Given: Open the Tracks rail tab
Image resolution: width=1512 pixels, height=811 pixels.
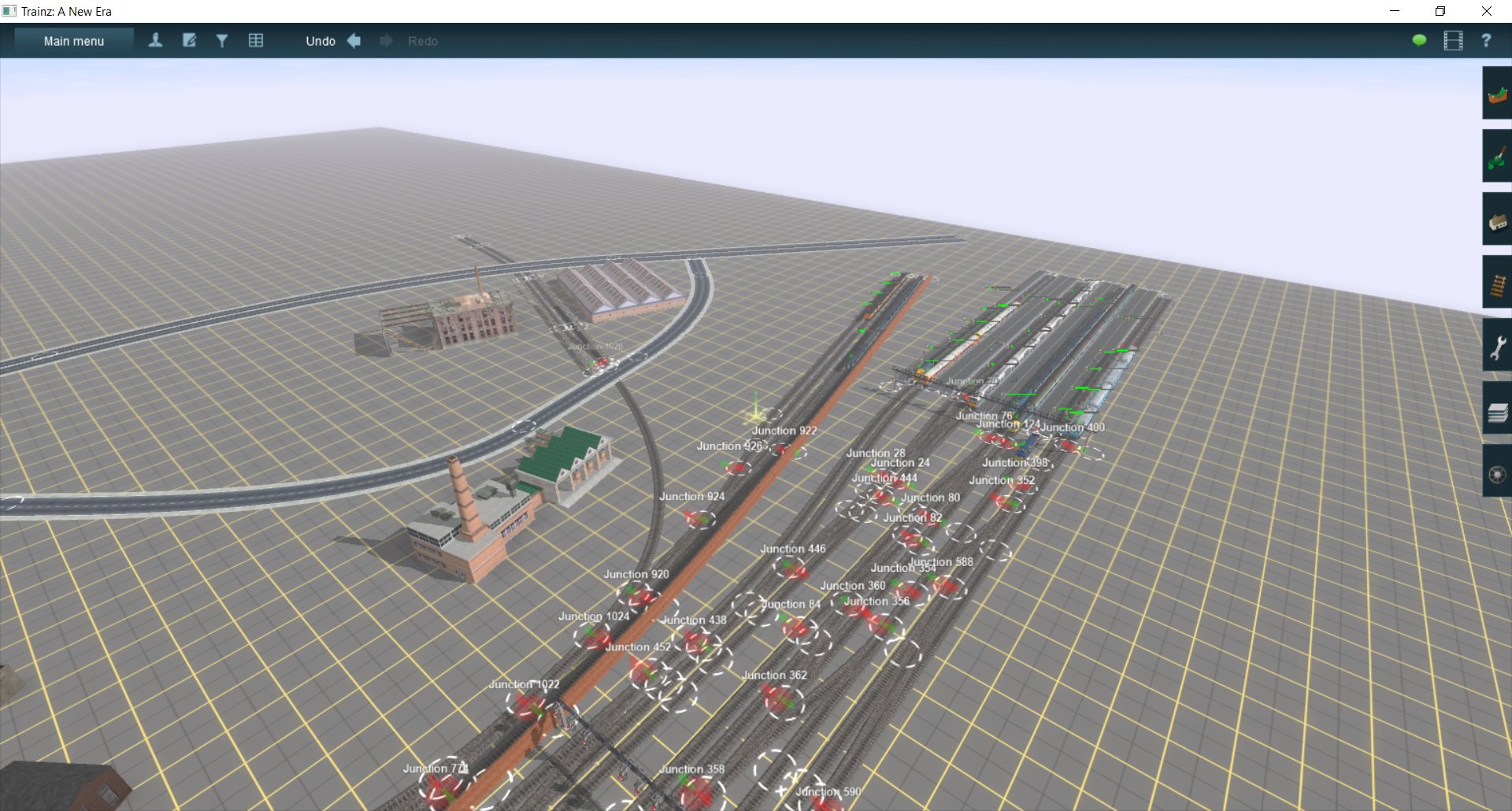Looking at the screenshot, I should [1497, 283].
